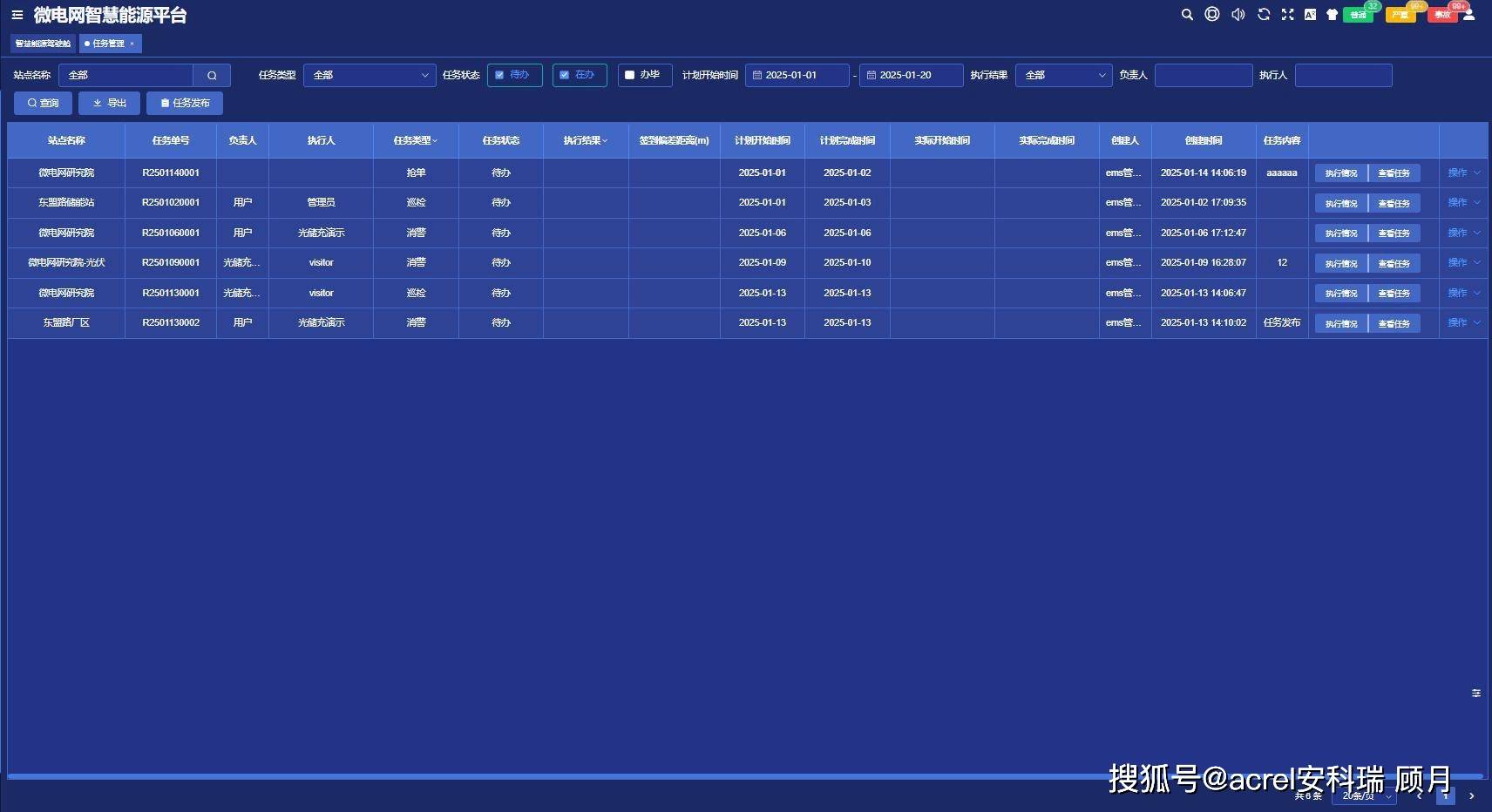Open the table column settings icon

(x=1475, y=694)
